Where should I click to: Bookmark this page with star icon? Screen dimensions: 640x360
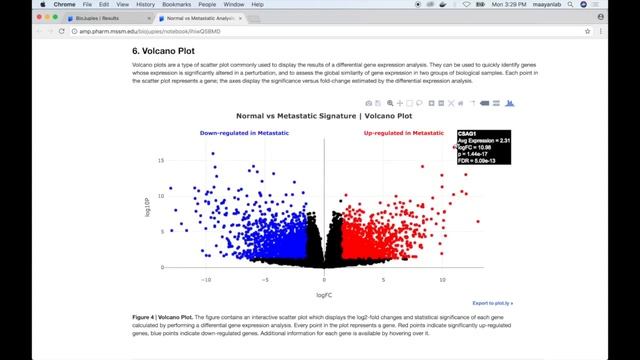coord(587,31)
